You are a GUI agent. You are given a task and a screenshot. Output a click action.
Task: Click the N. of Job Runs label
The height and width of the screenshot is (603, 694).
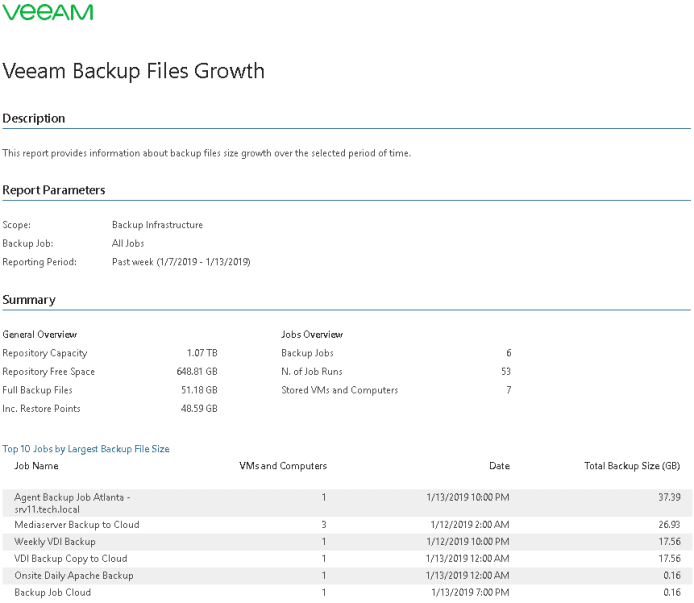pos(312,372)
